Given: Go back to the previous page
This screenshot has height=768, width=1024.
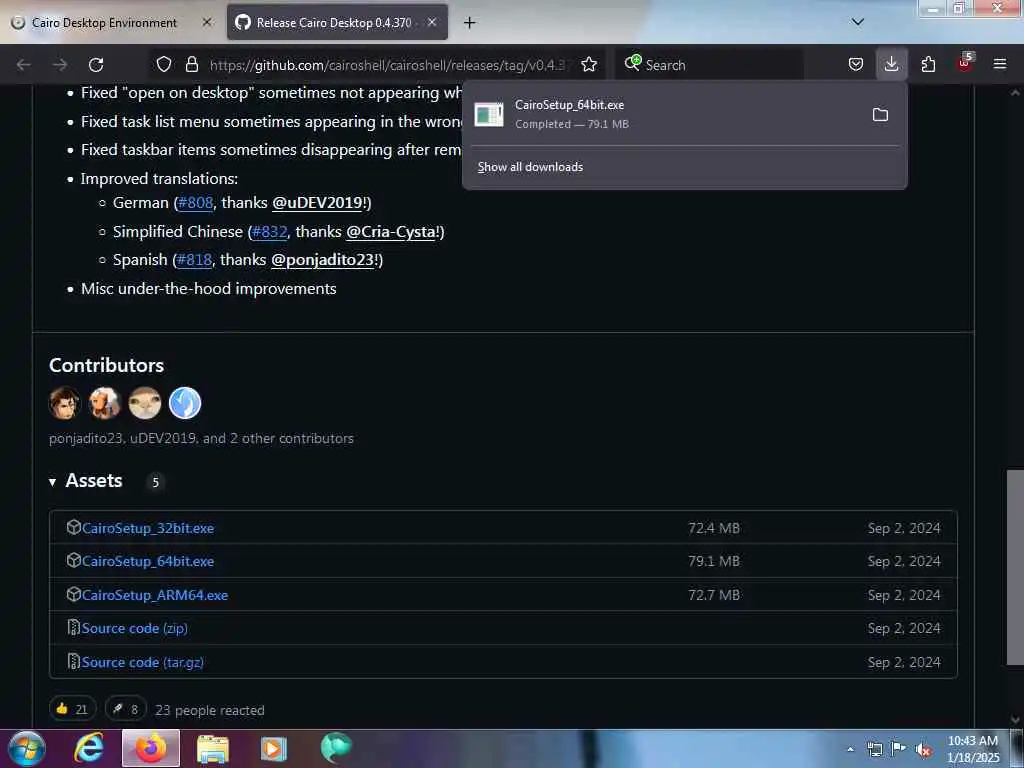Looking at the screenshot, I should [24, 65].
